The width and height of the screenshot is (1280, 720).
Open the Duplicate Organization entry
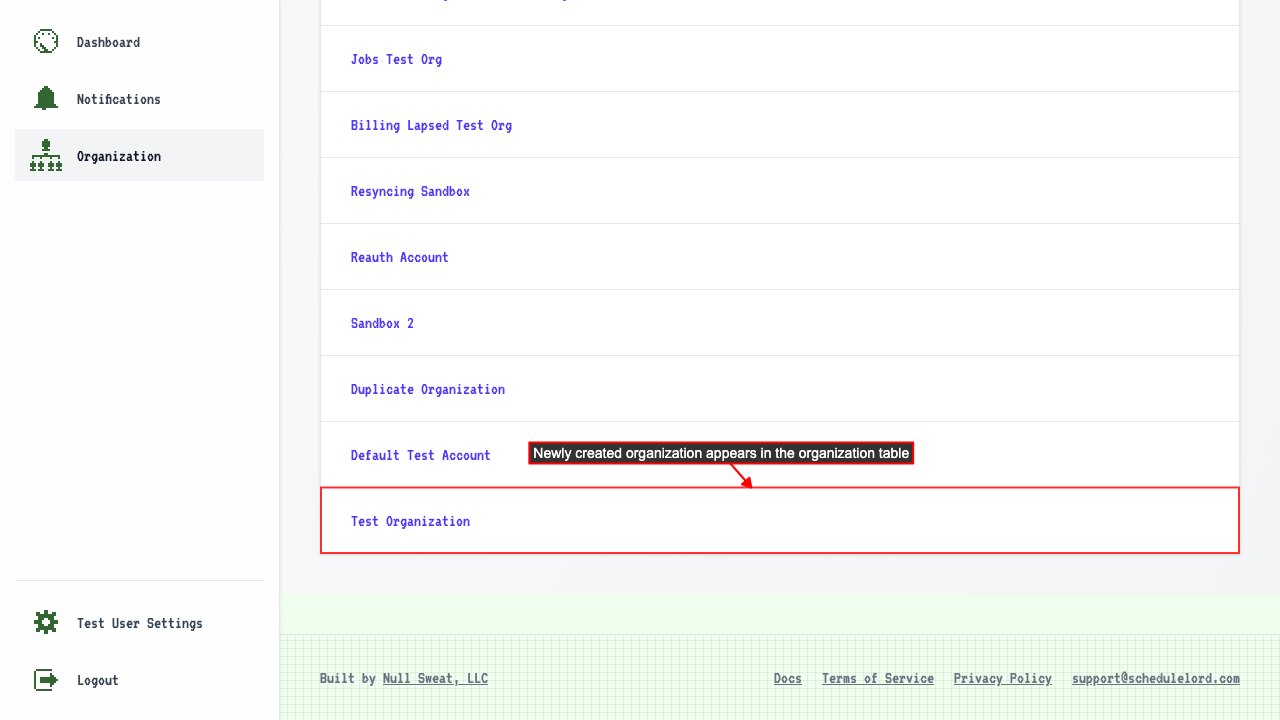pyautogui.click(x=427, y=389)
